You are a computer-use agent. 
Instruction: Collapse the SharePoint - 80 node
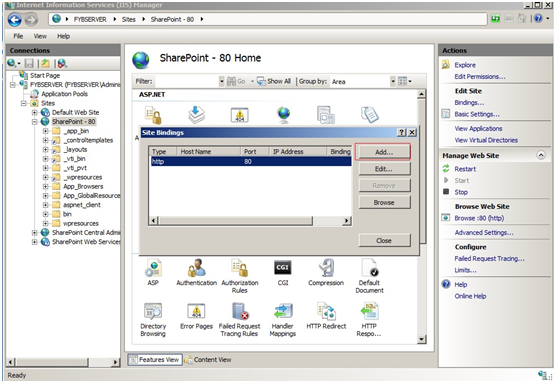click(34, 122)
